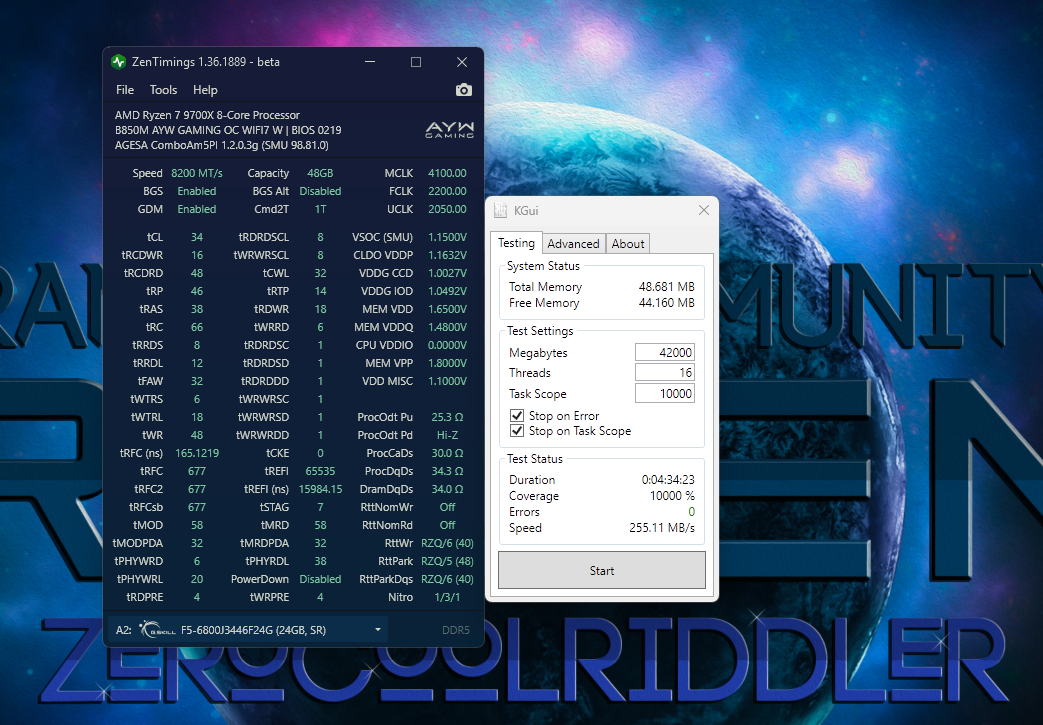Click the RttPark value RZQ/5 (48)
This screenshot has width=1043, height=725.
pos(447,561)
